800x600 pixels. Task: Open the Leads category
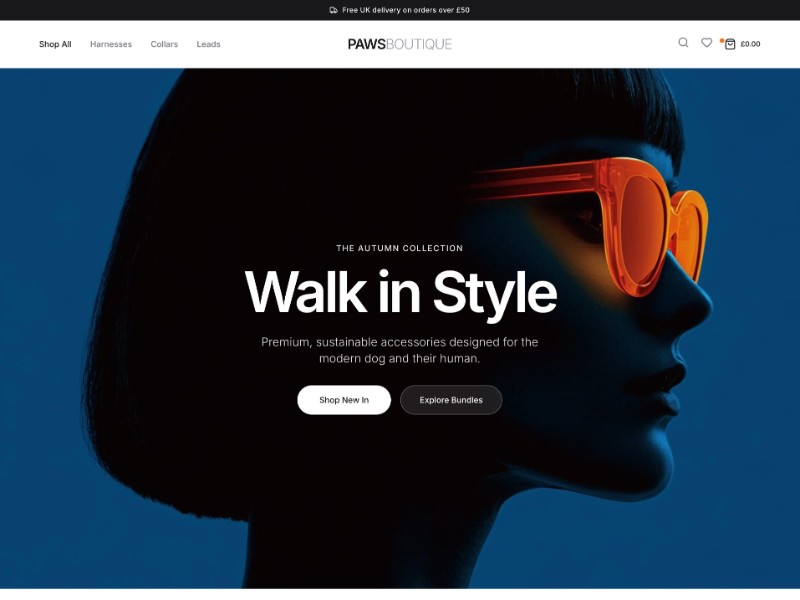coord(209,44)
